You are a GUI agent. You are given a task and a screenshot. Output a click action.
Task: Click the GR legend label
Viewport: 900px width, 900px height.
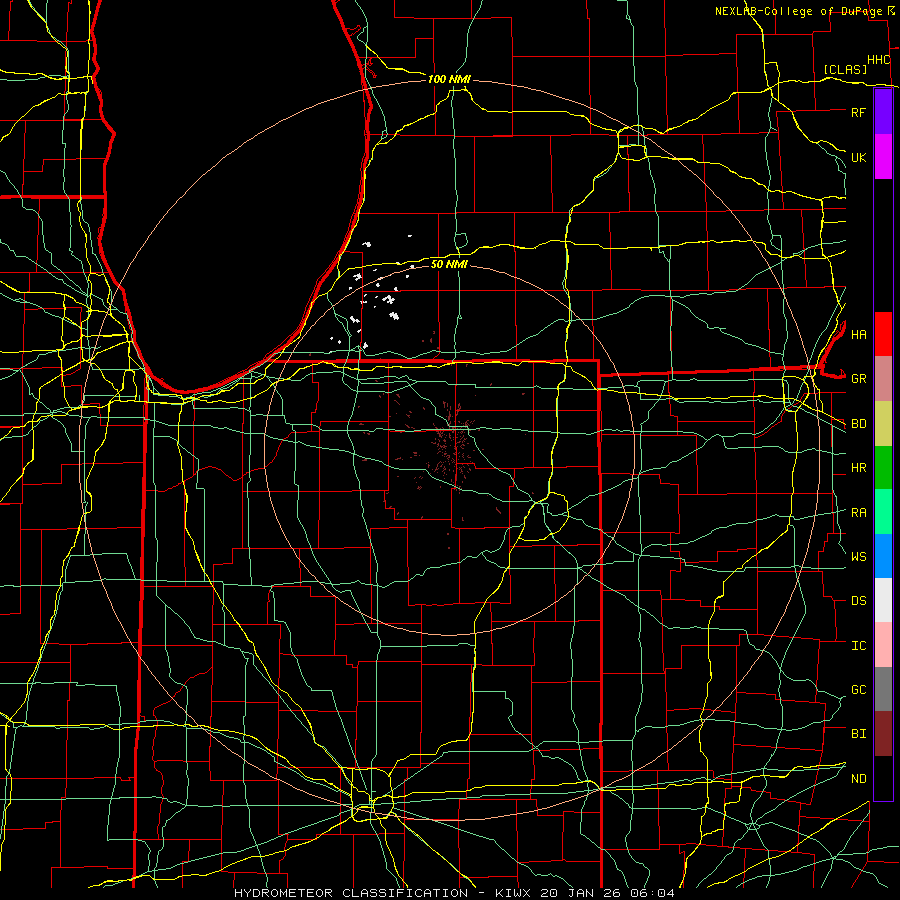coord(858,379)
